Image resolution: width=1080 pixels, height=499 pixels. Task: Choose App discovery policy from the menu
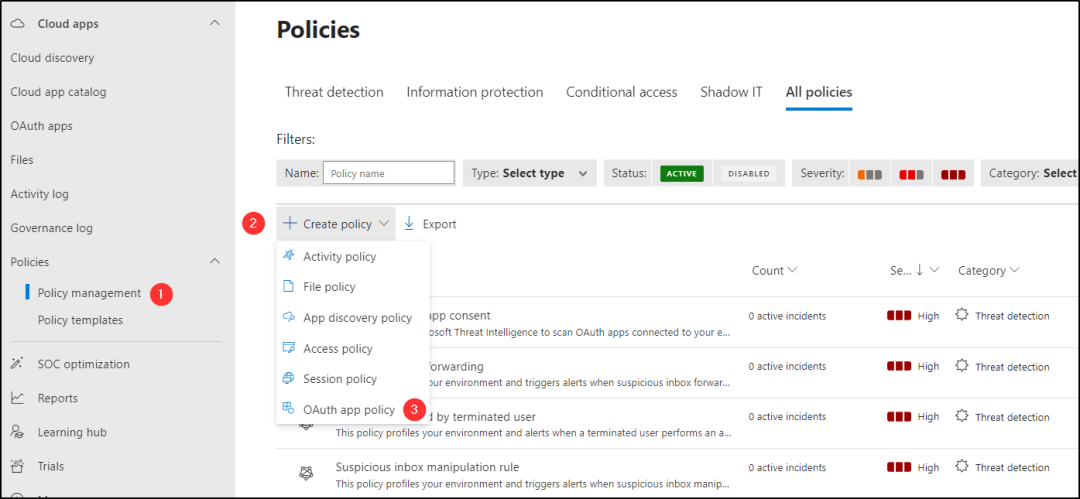(x=353, y=318)
